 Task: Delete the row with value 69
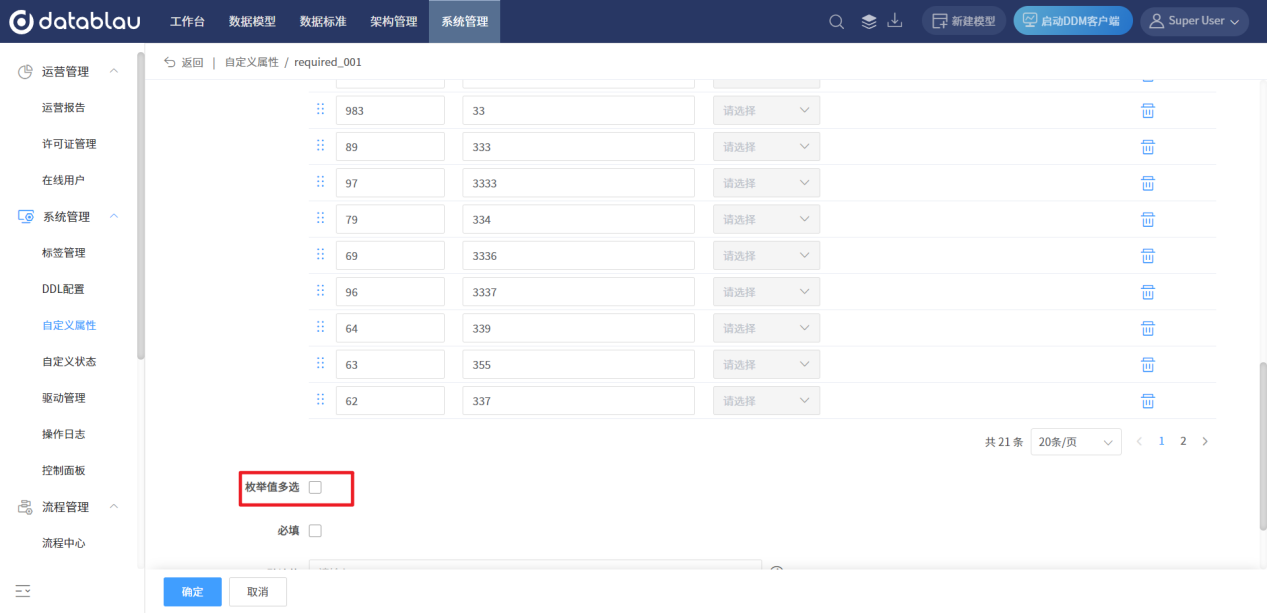[1148, 256]
